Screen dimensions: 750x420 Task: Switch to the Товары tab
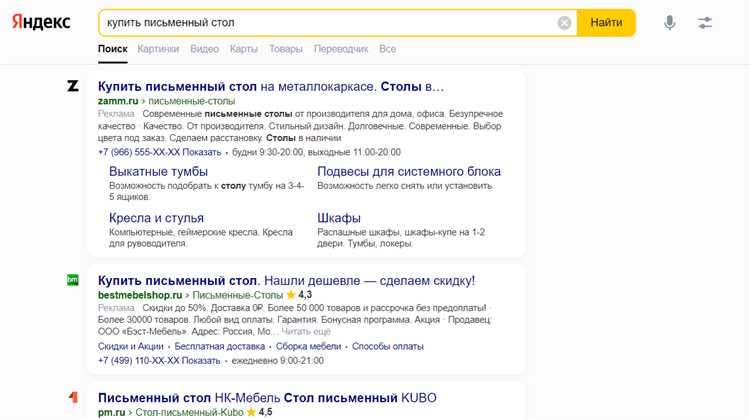point(286,49)
